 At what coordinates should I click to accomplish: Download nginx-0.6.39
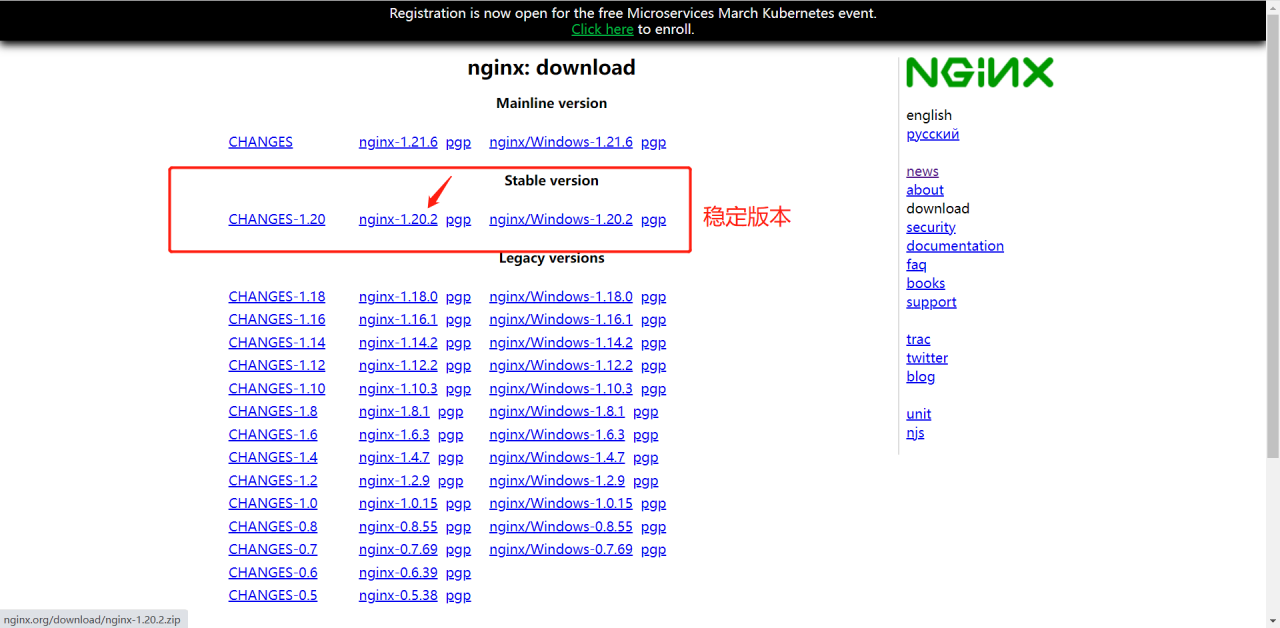[x=398, y=572]
